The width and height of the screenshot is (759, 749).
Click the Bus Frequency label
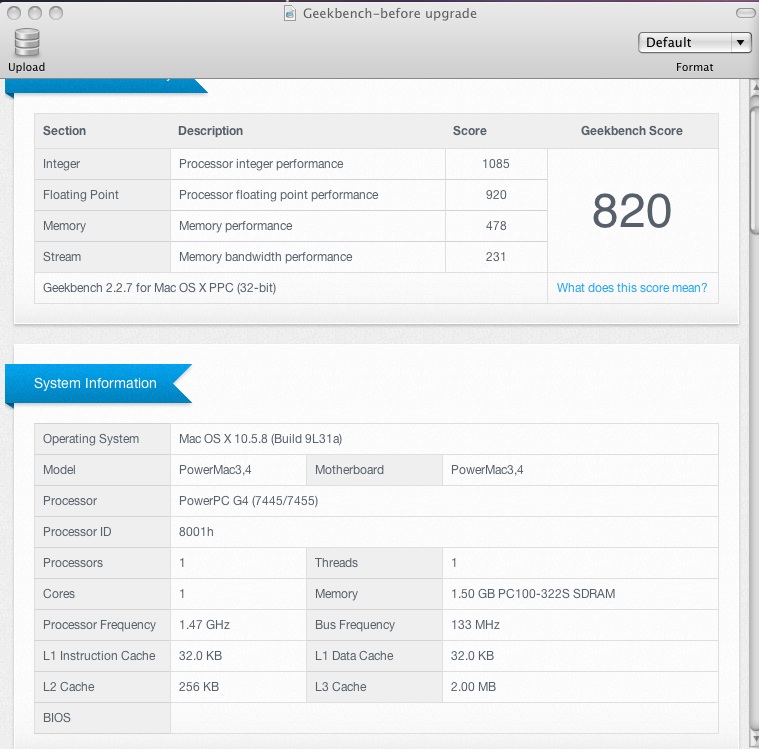pyautogui.click(x=355, y=625)
